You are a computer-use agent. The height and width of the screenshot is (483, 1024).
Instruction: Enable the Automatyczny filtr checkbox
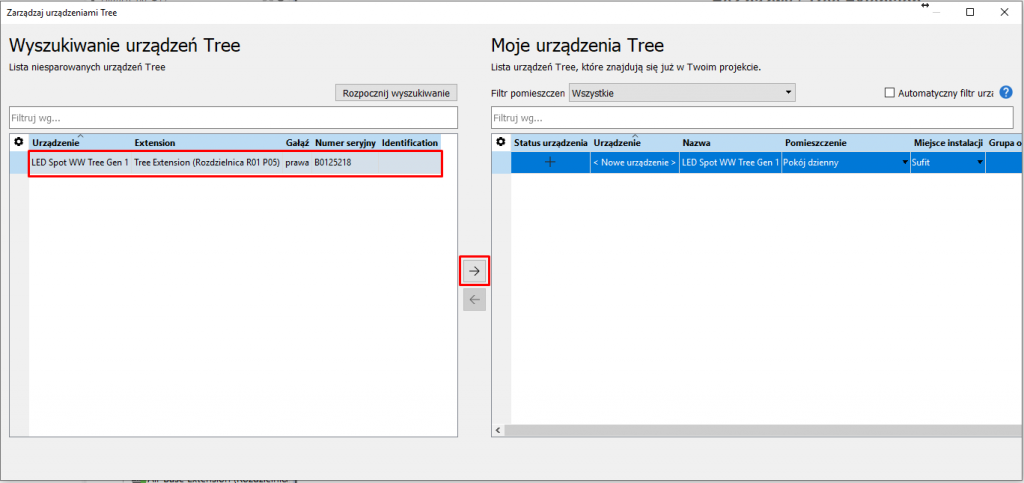pyautogui.click(x=889, y=93)
